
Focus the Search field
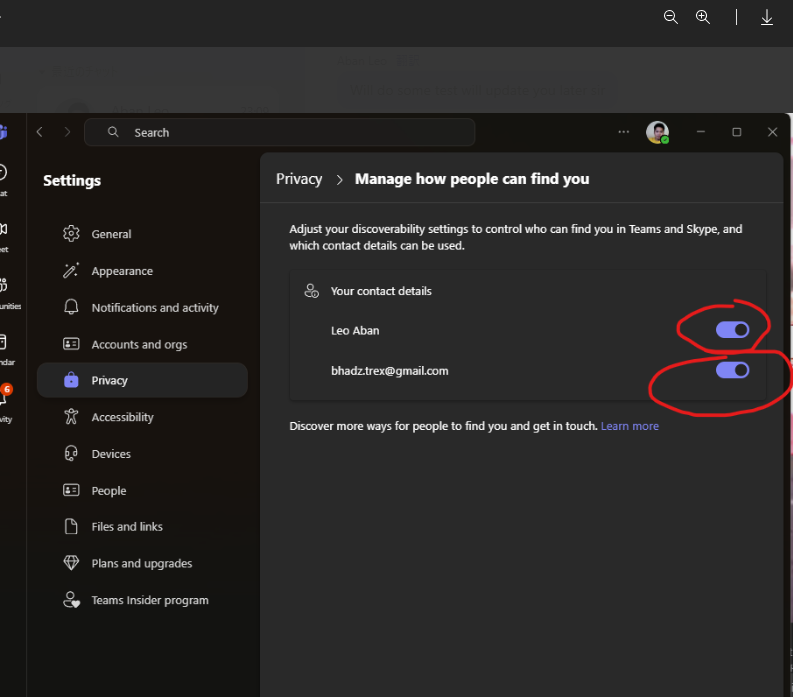coord(280,133)
